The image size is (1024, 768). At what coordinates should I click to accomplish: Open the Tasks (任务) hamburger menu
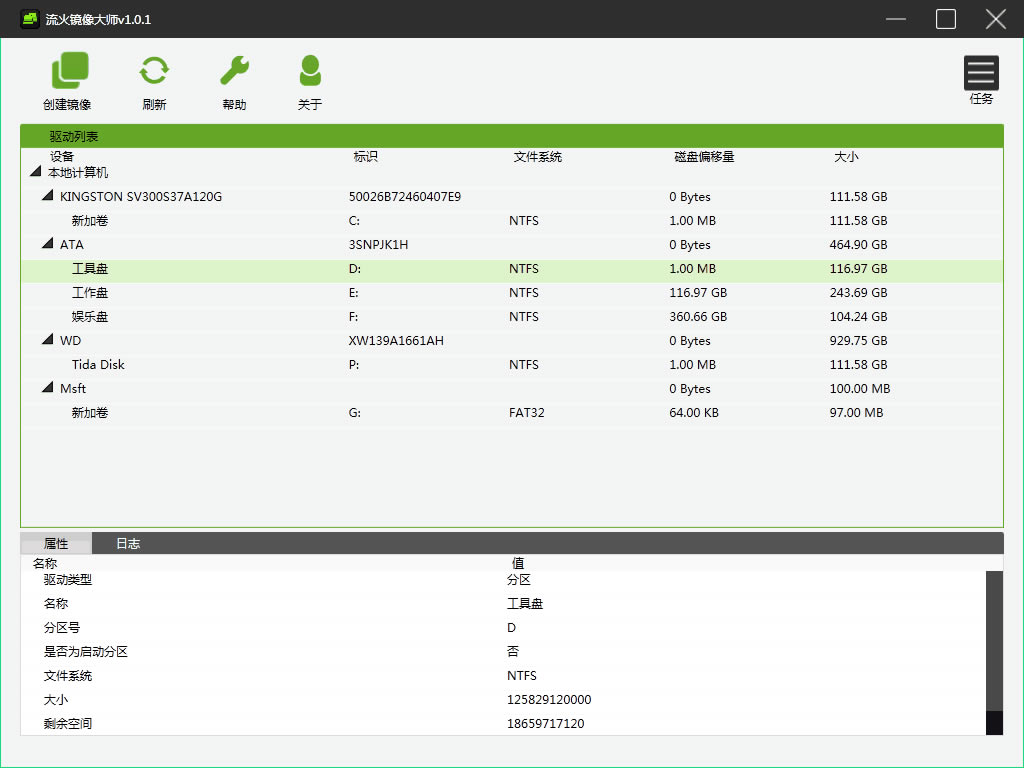tap(981, 73)
